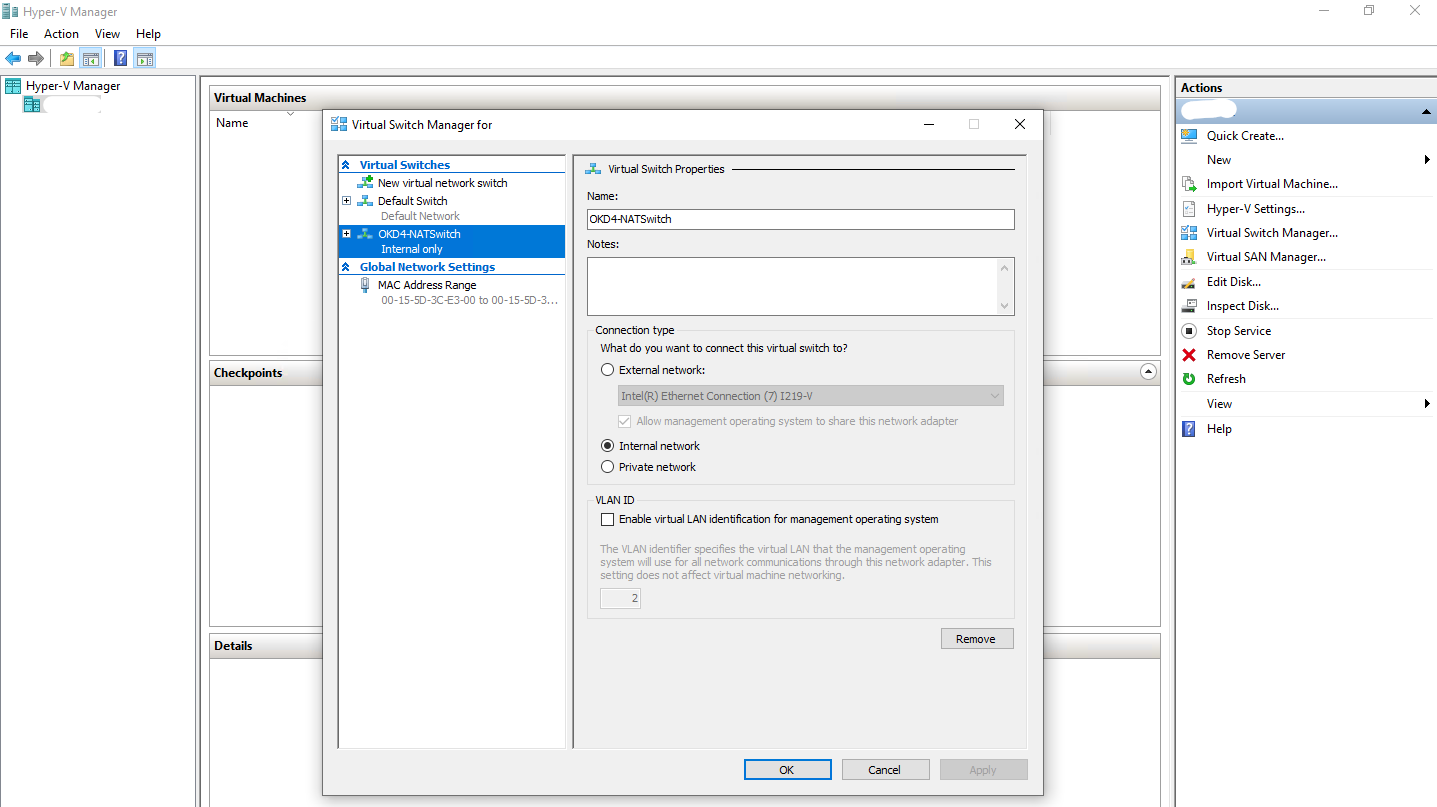Click the Notes scrollbar up arrow

(x=1006, y=267)
